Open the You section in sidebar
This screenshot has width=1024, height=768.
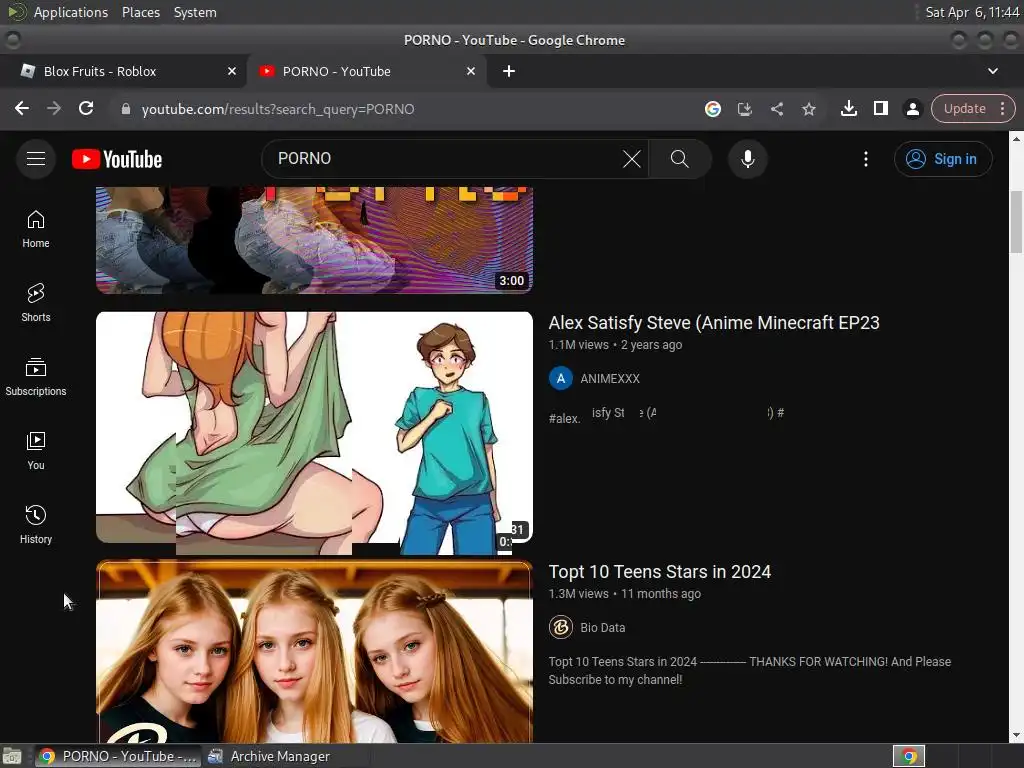click(35, 451)
